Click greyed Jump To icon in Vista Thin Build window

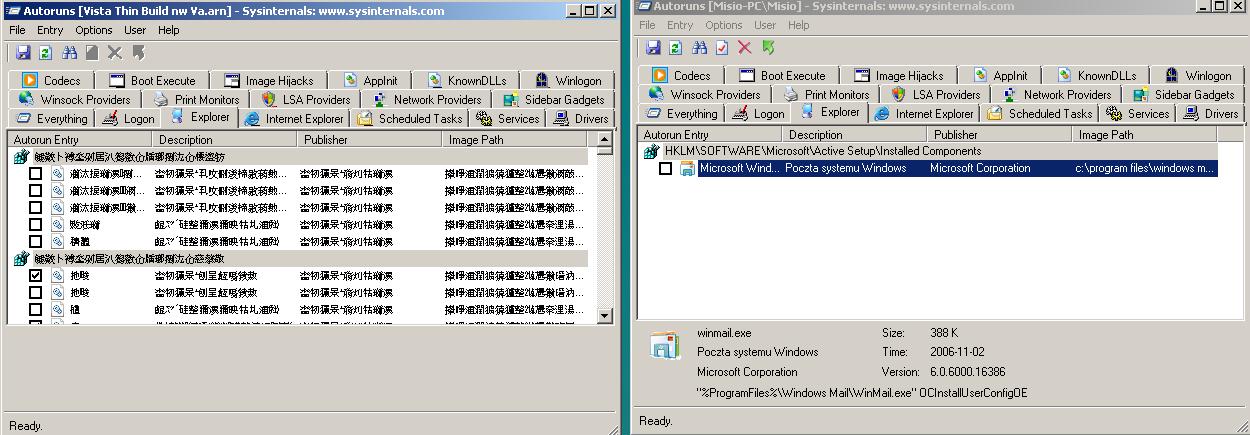click(138, 53)
